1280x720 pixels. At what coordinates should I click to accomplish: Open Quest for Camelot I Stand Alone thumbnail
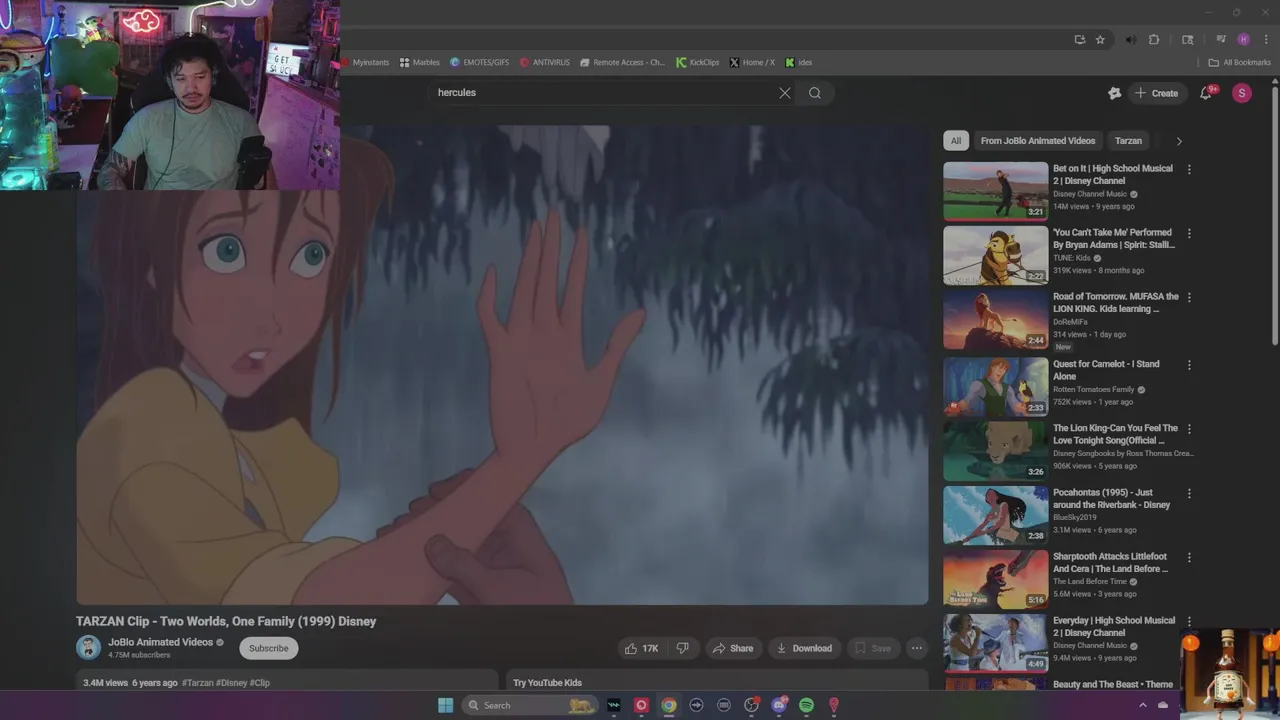click(x=996, y=386)
